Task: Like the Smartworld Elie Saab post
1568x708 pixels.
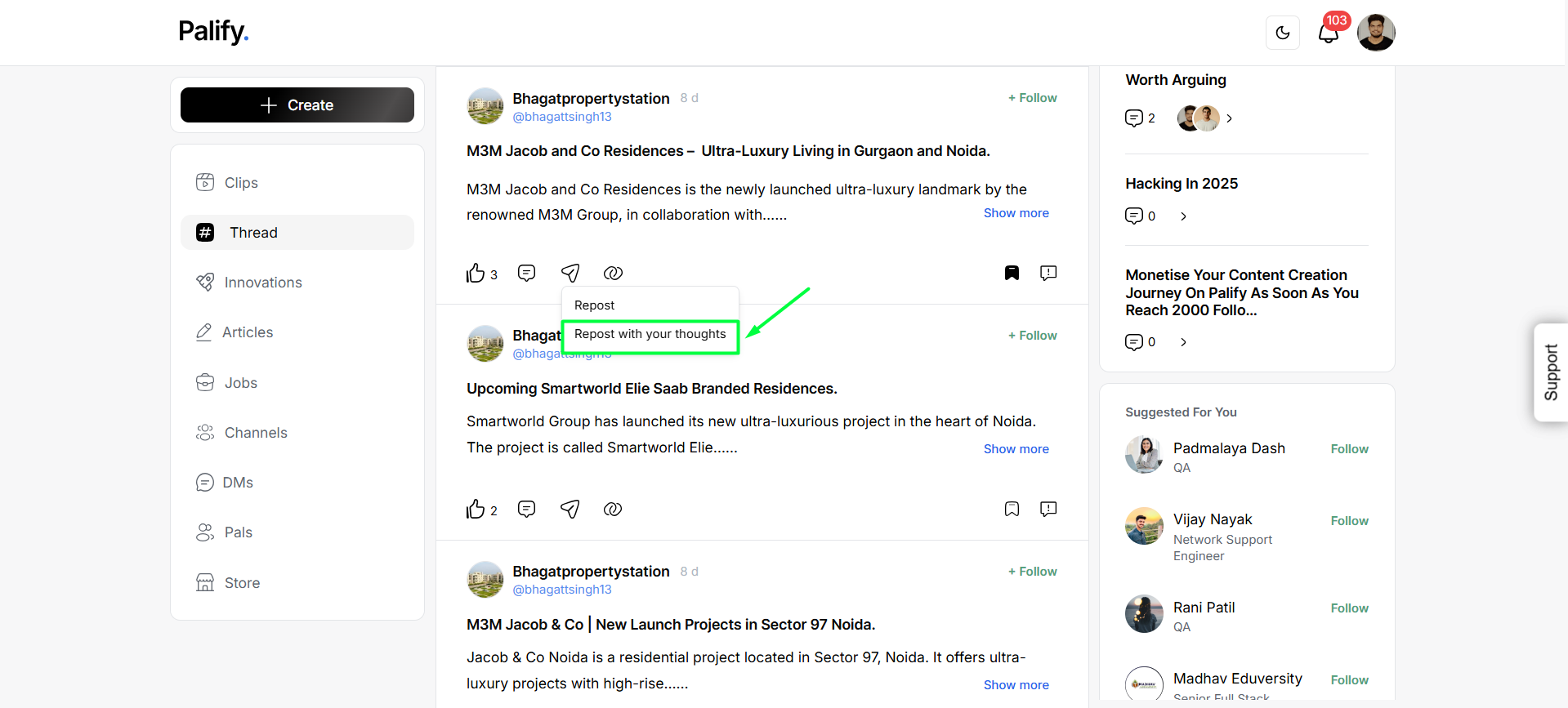Action: pyautogui.click(x=476, y=510)
